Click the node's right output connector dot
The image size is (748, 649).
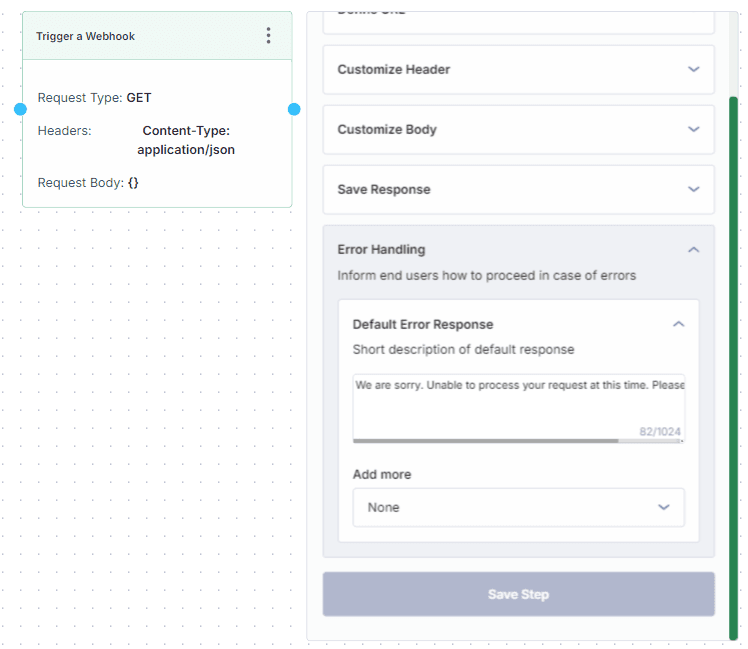point(294,109)
